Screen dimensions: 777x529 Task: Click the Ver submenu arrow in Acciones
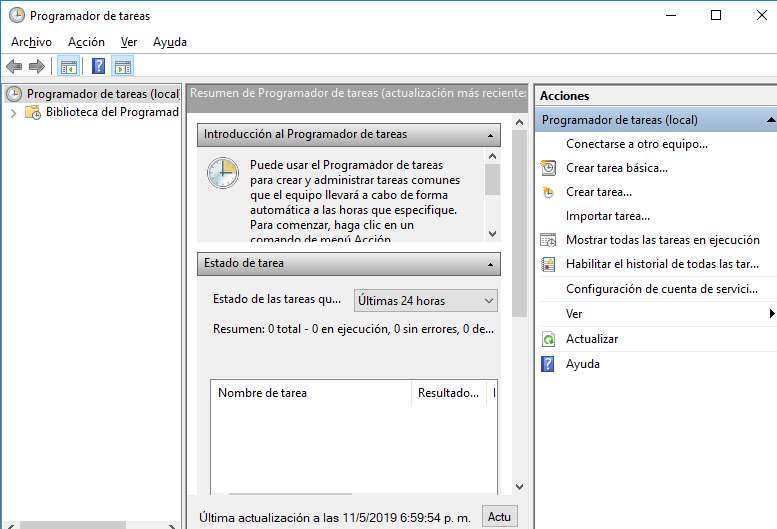pos(772,314)
